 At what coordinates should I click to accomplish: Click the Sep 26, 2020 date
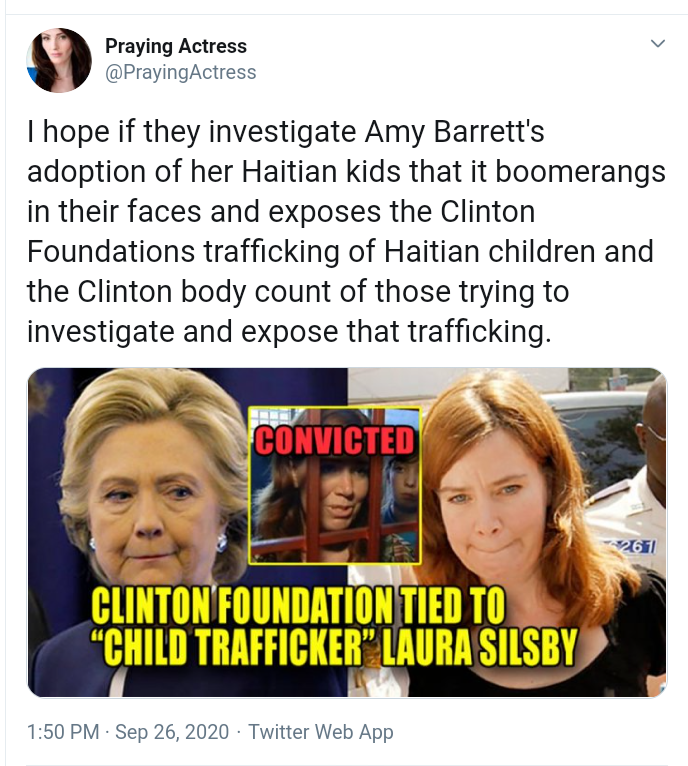pyautogui.click(x=172, y=732)
